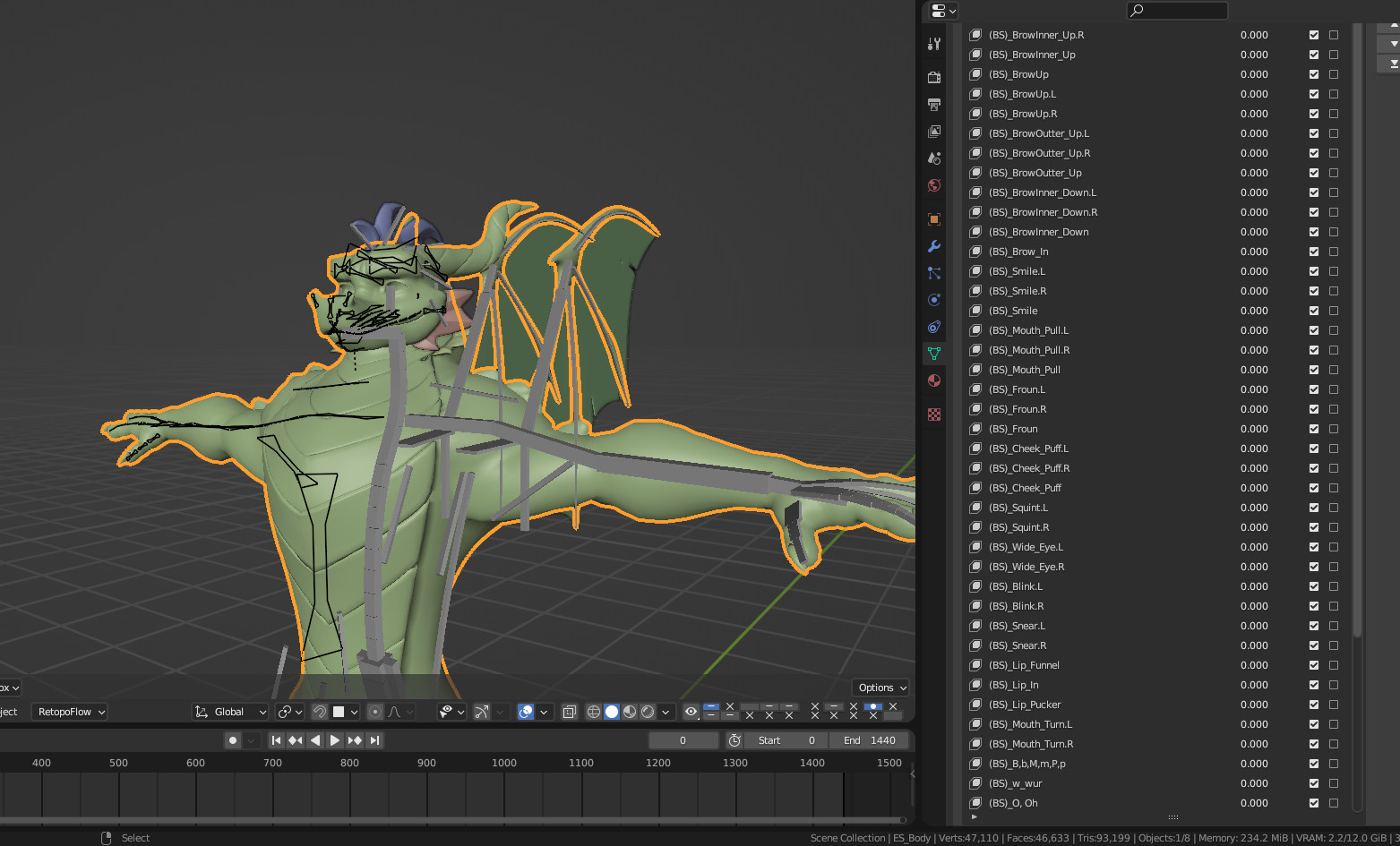1400x846 pixels.
Task: Click the properties search box
Action: (1177, 11)
